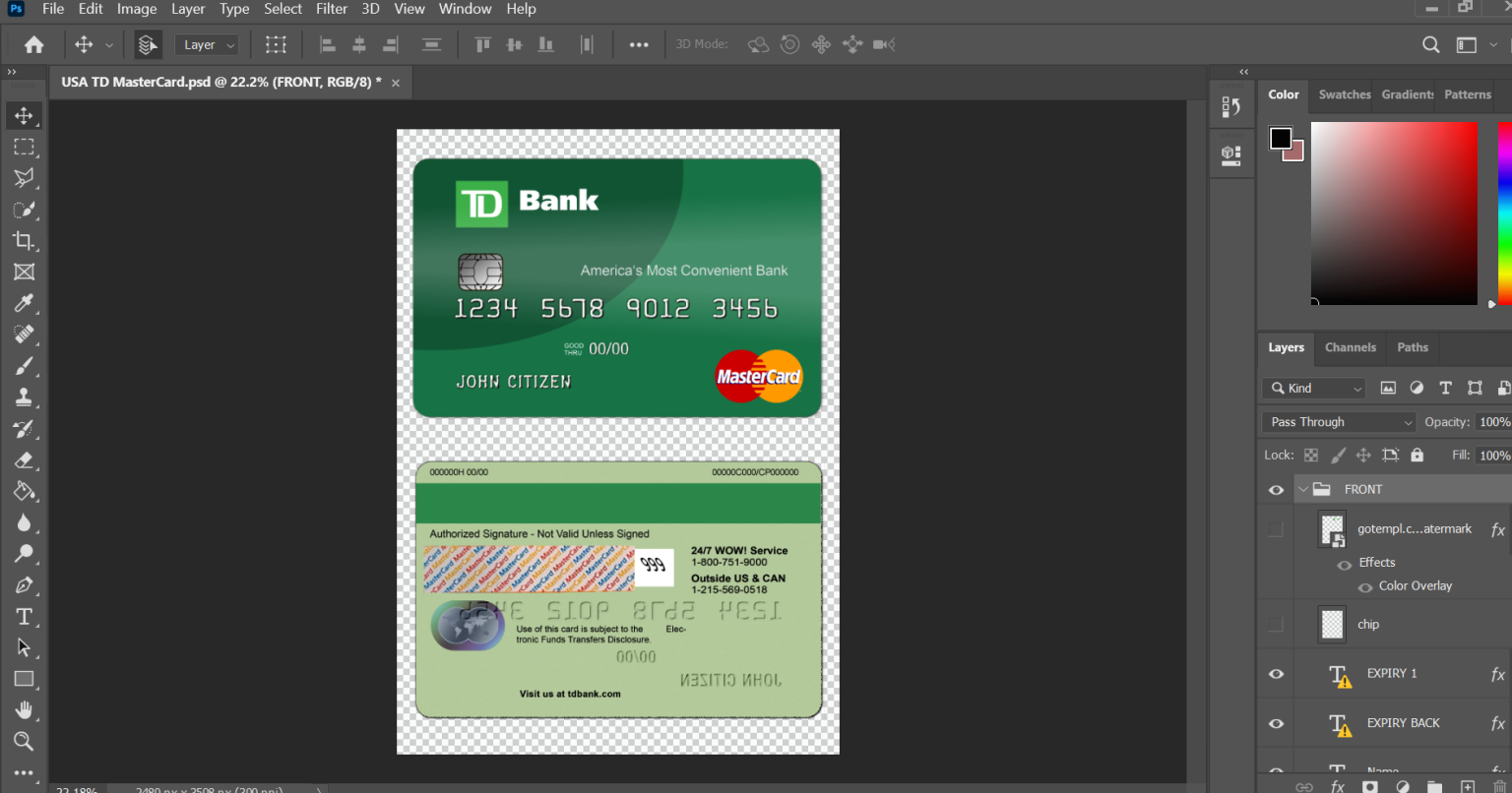The height and width of the screenshot is (793, 1512).
Task: Select the Crop tool
Action: (24, 241)
